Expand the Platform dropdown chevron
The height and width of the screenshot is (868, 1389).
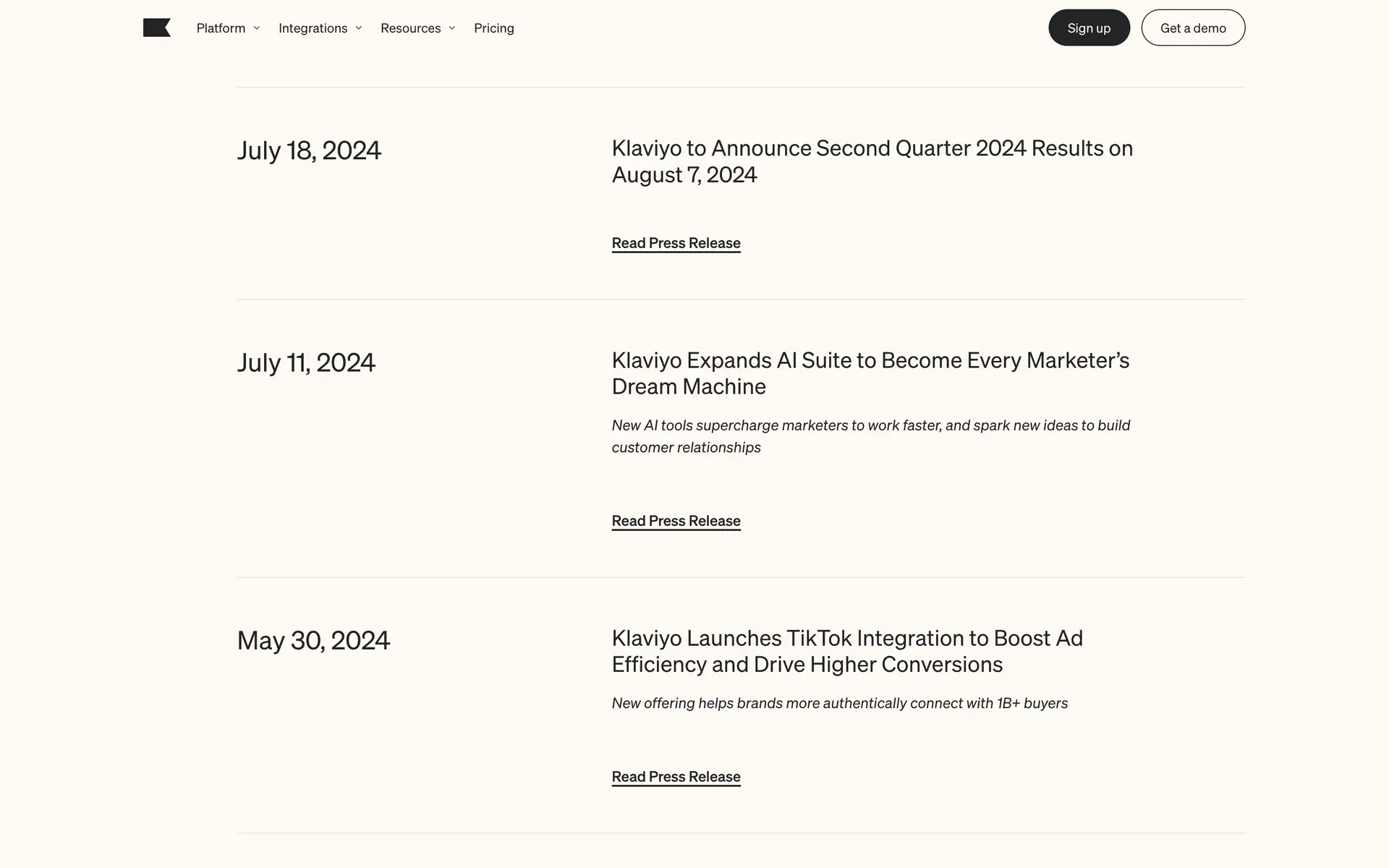257,28
